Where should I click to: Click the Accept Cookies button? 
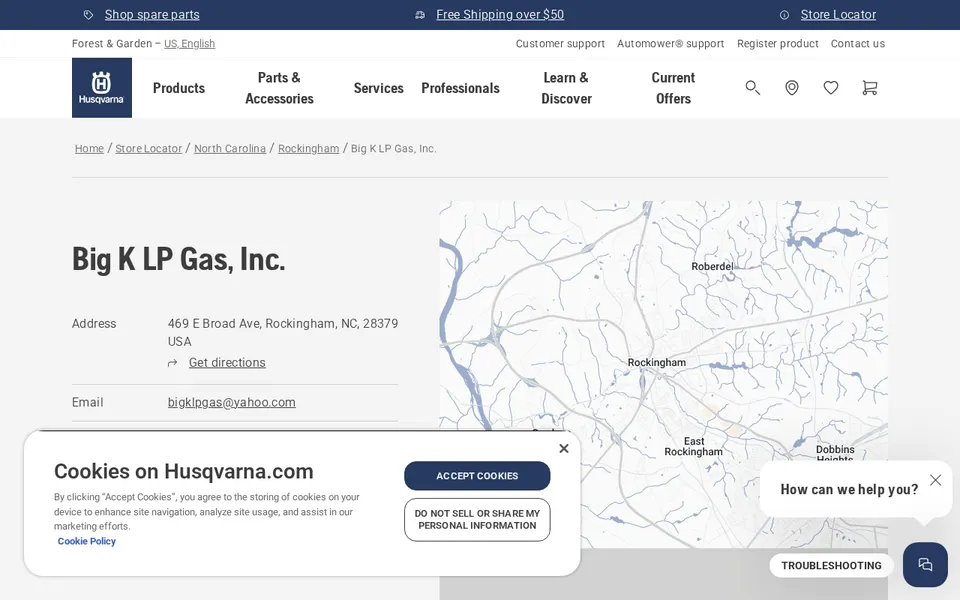pyautogui.click(x=477, y=476)
